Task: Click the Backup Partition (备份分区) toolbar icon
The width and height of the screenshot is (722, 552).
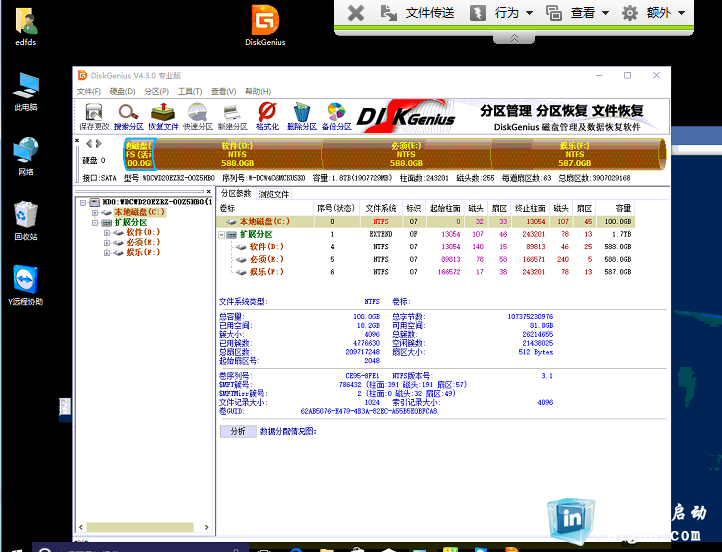Action: (x=337, y=116)
